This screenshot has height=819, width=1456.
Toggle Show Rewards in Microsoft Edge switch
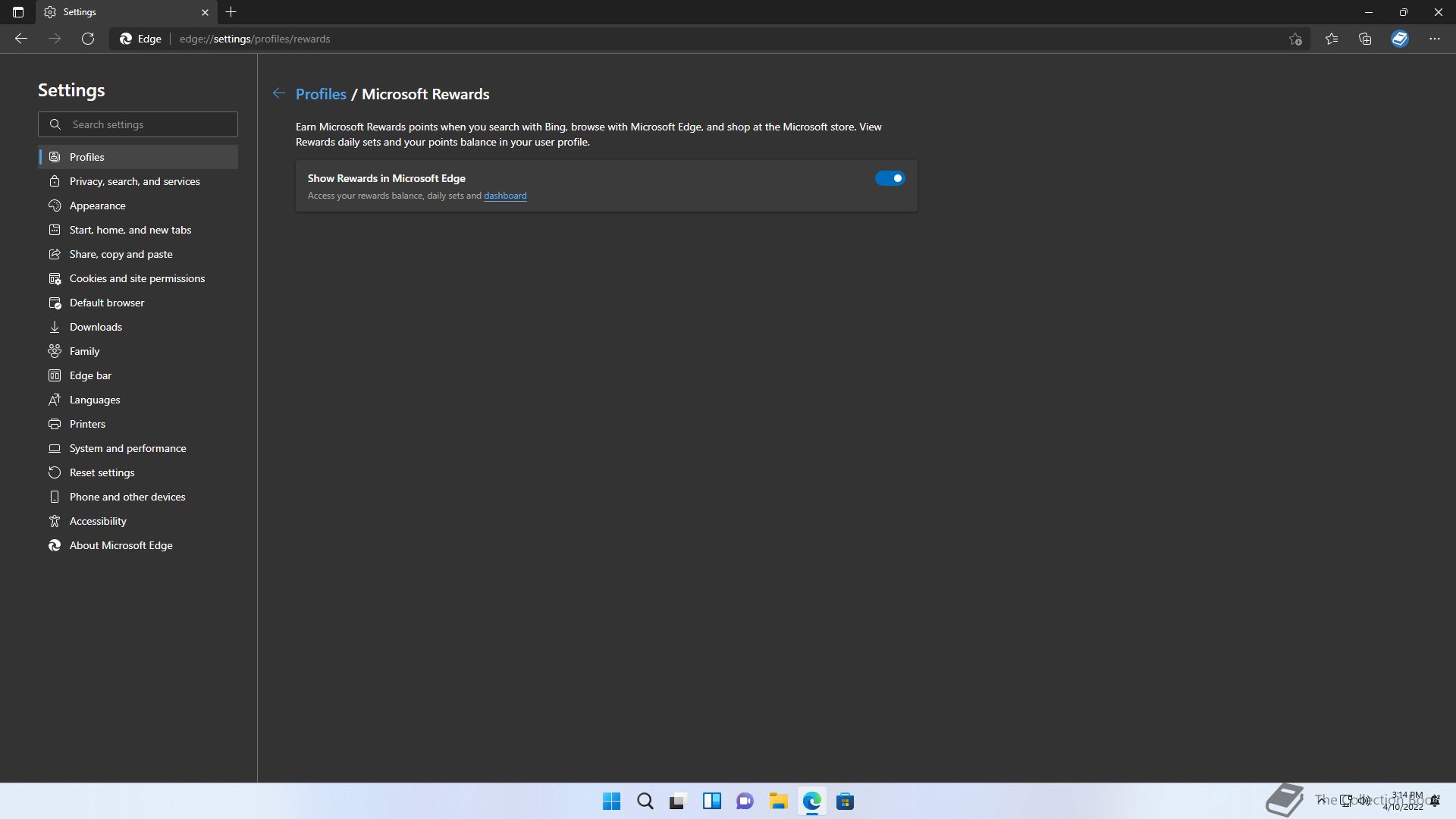(890, 178)
